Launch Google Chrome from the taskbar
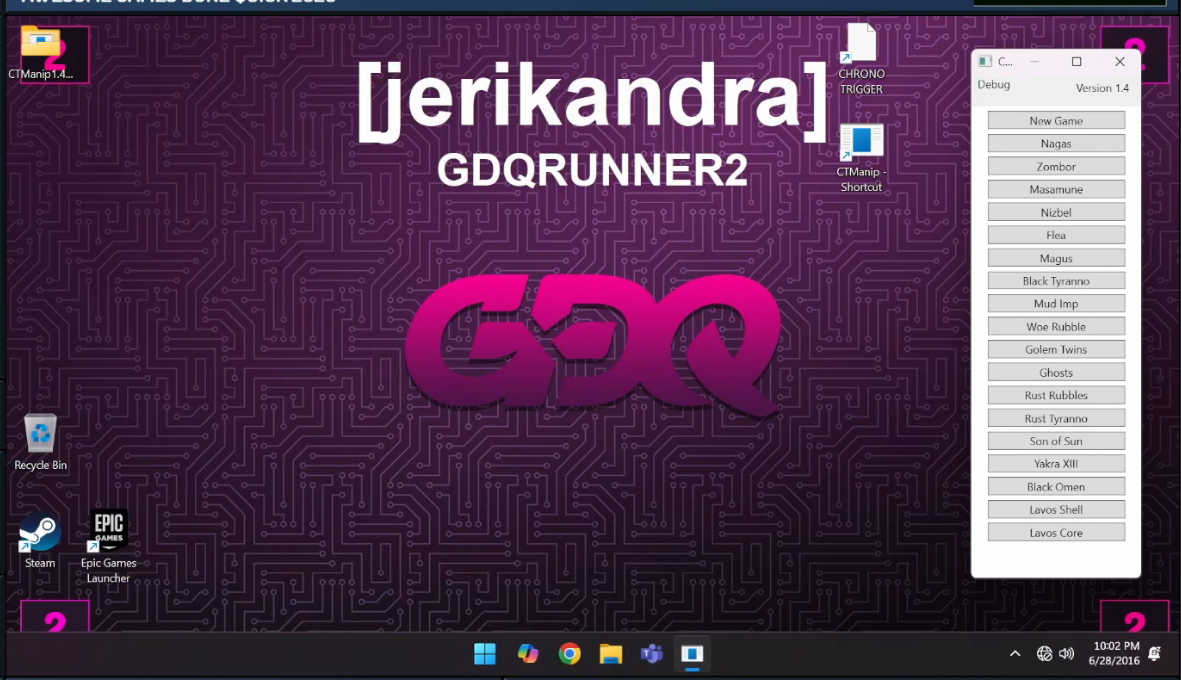This screenshot has width=1181, height=680. [569, 654]
